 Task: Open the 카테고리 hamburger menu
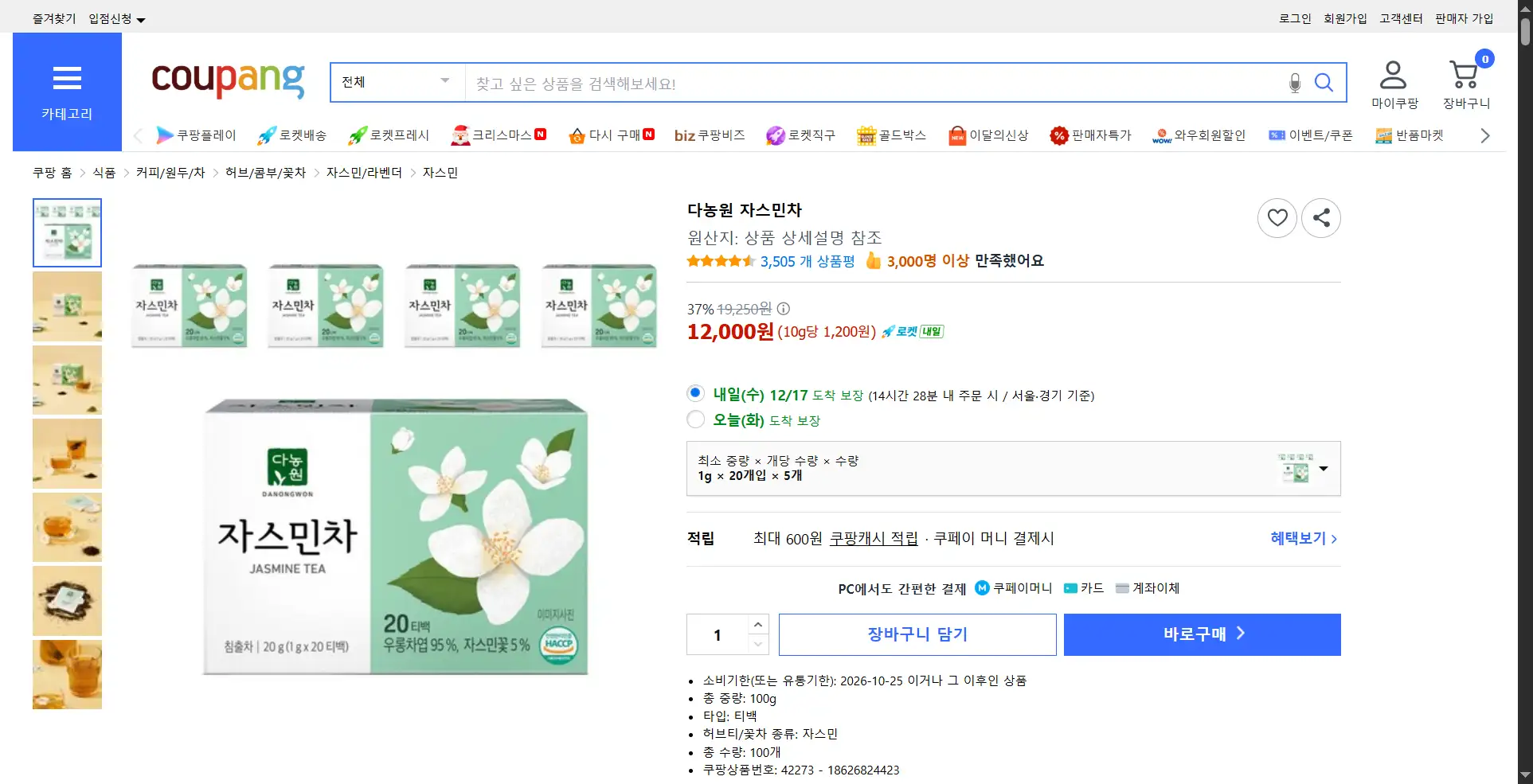[x=67, y=92]
